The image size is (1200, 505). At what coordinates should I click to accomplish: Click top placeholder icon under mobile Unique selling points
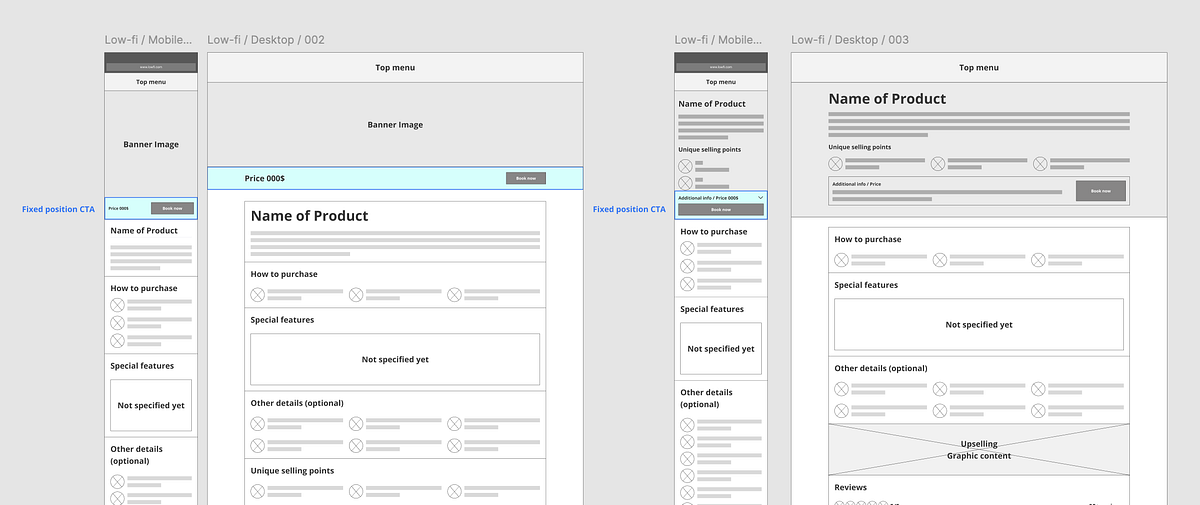click(x=685, y=166)
